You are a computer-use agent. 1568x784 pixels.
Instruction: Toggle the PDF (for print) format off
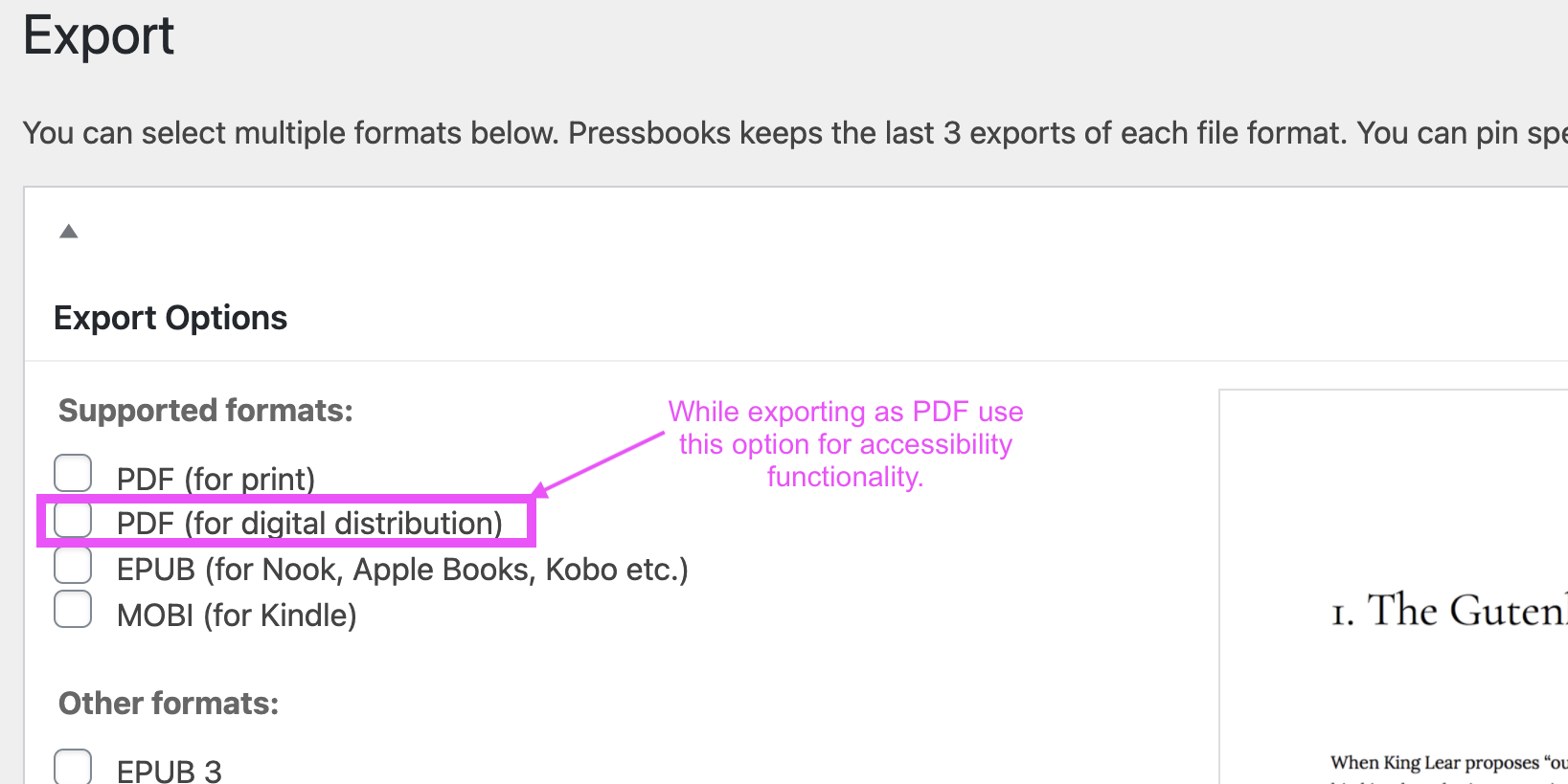(x=72, y=473)
